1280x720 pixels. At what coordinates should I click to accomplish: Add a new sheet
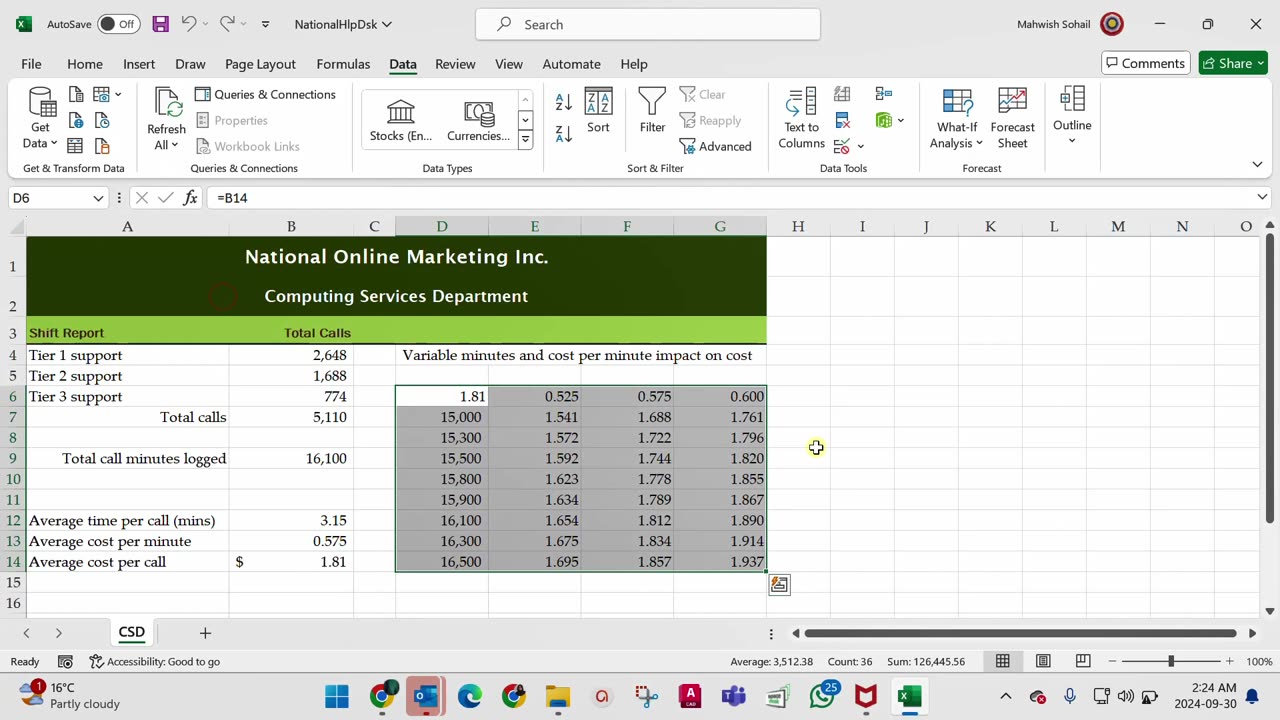[205, 633]
